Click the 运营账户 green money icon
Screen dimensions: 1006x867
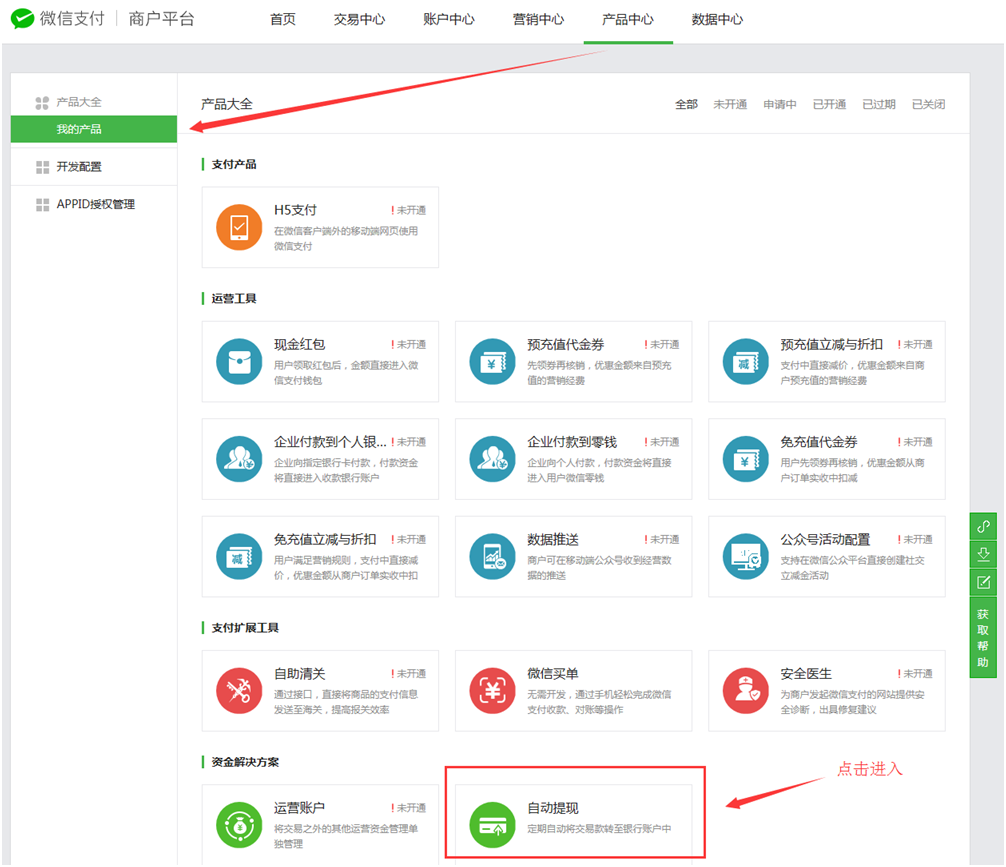pyautogui.click(x=239, y=825)
